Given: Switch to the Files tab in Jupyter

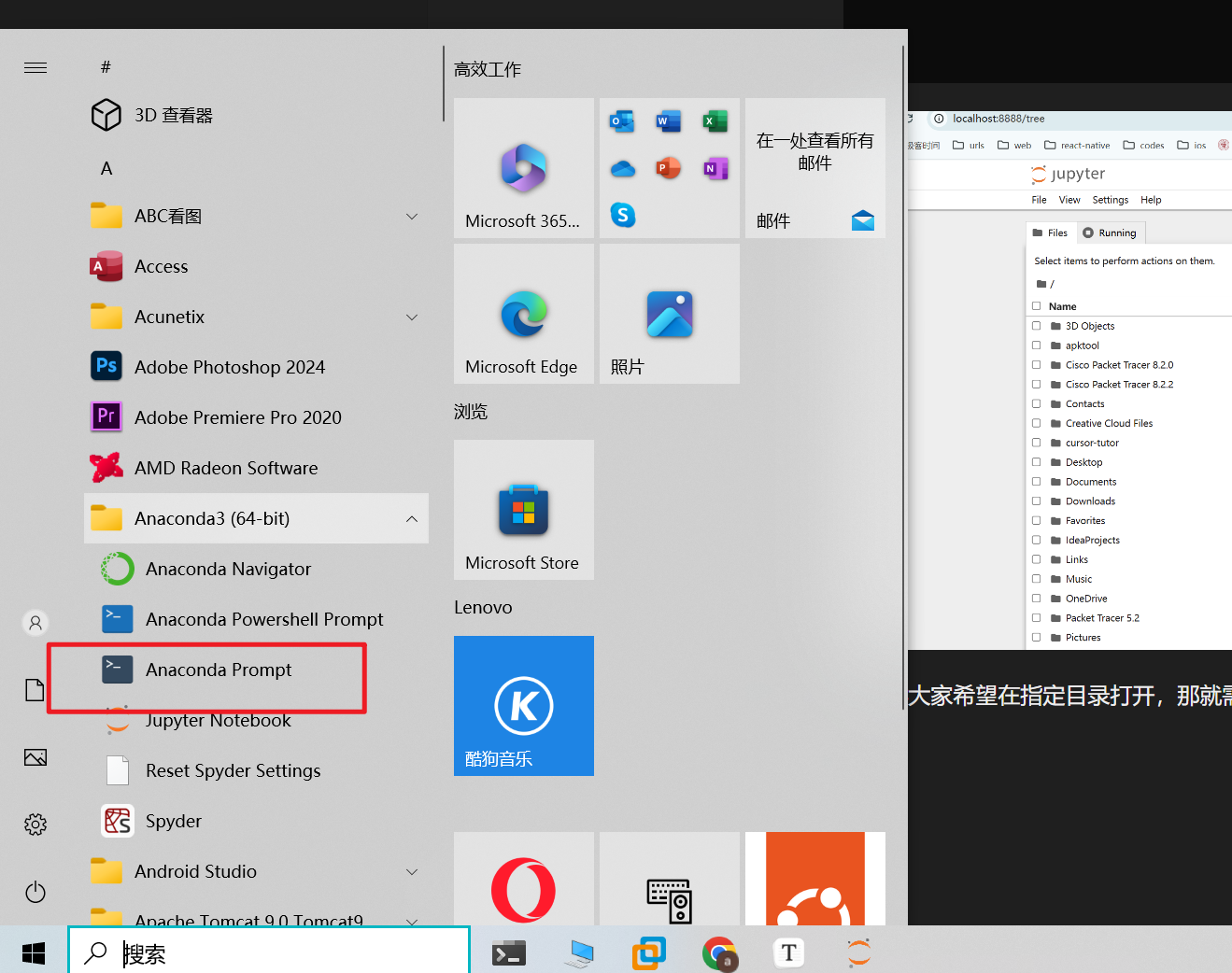Looking at the screenshot, I should coord(1050,233).
